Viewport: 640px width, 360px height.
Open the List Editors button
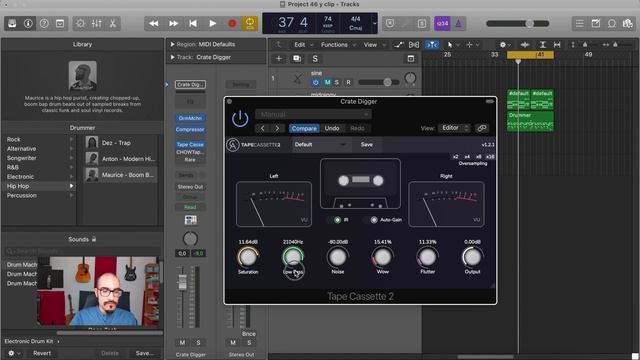click(580, 24)
